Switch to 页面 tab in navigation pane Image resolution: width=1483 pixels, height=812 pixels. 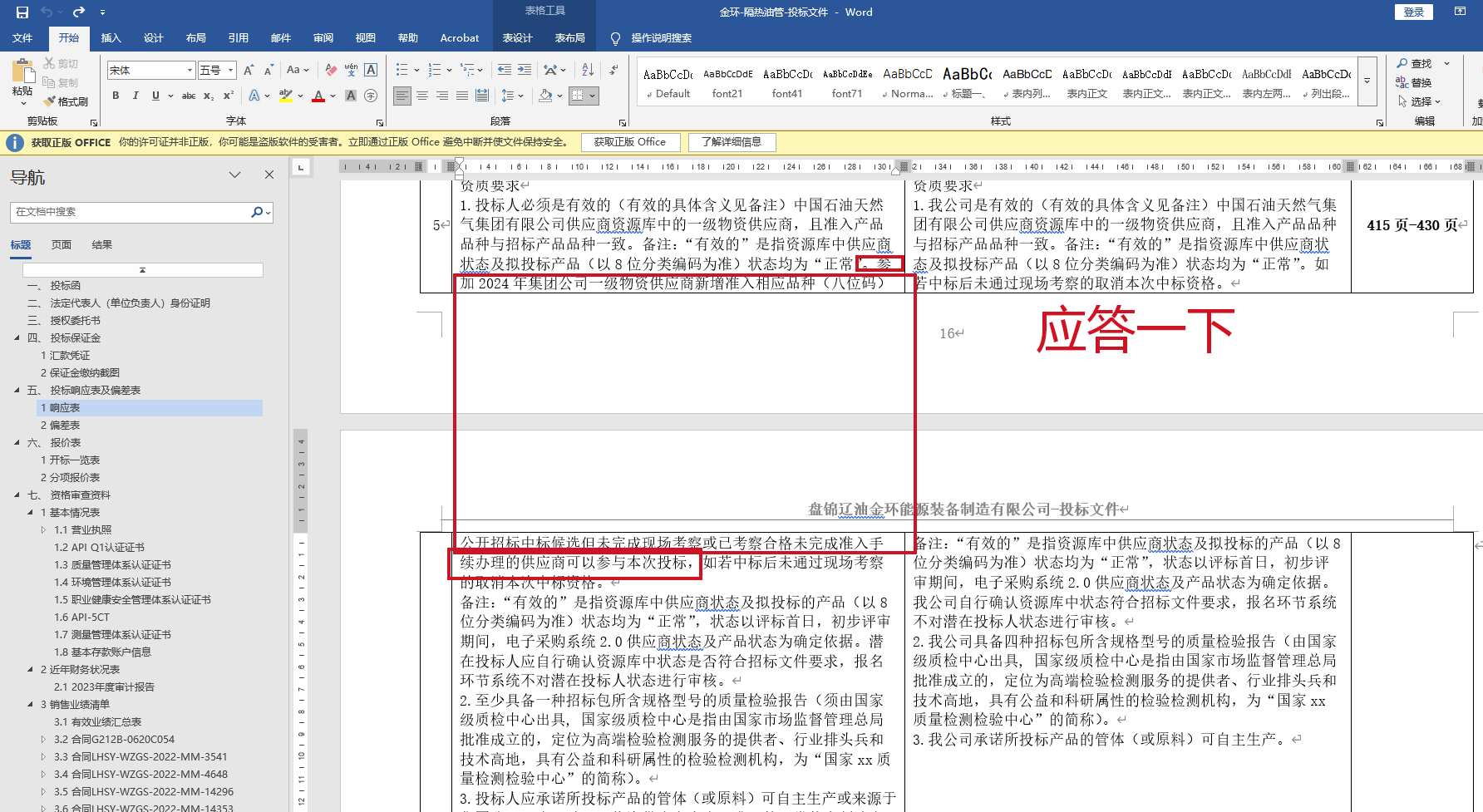tap(61, 245)
